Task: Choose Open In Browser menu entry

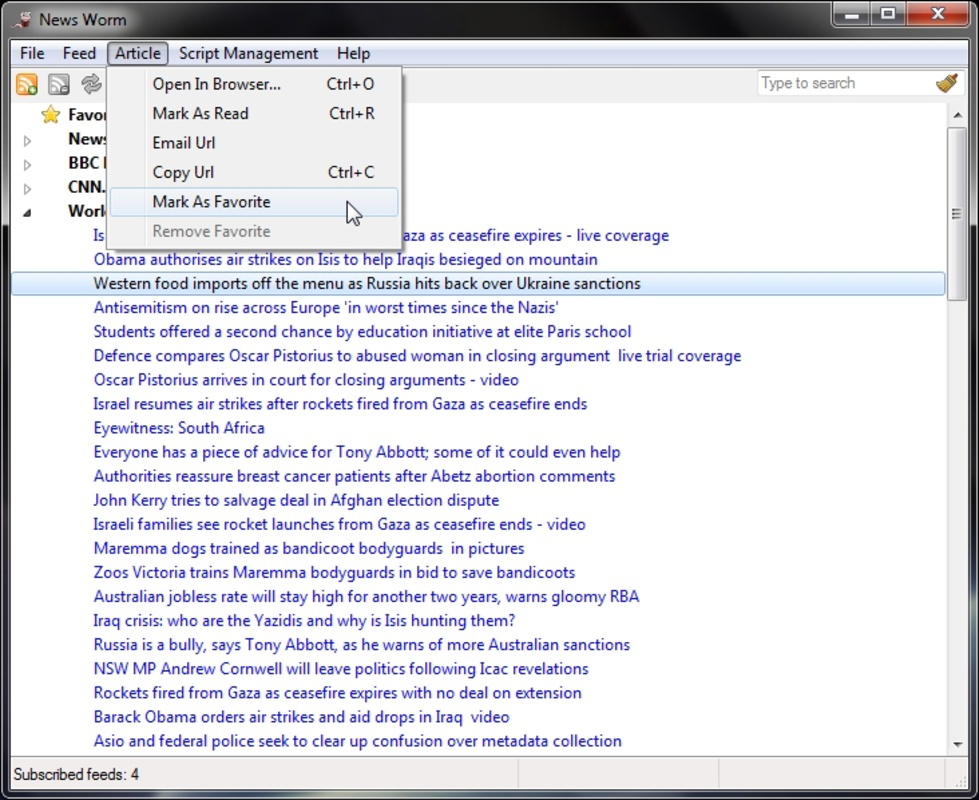Action: (254, 84)
